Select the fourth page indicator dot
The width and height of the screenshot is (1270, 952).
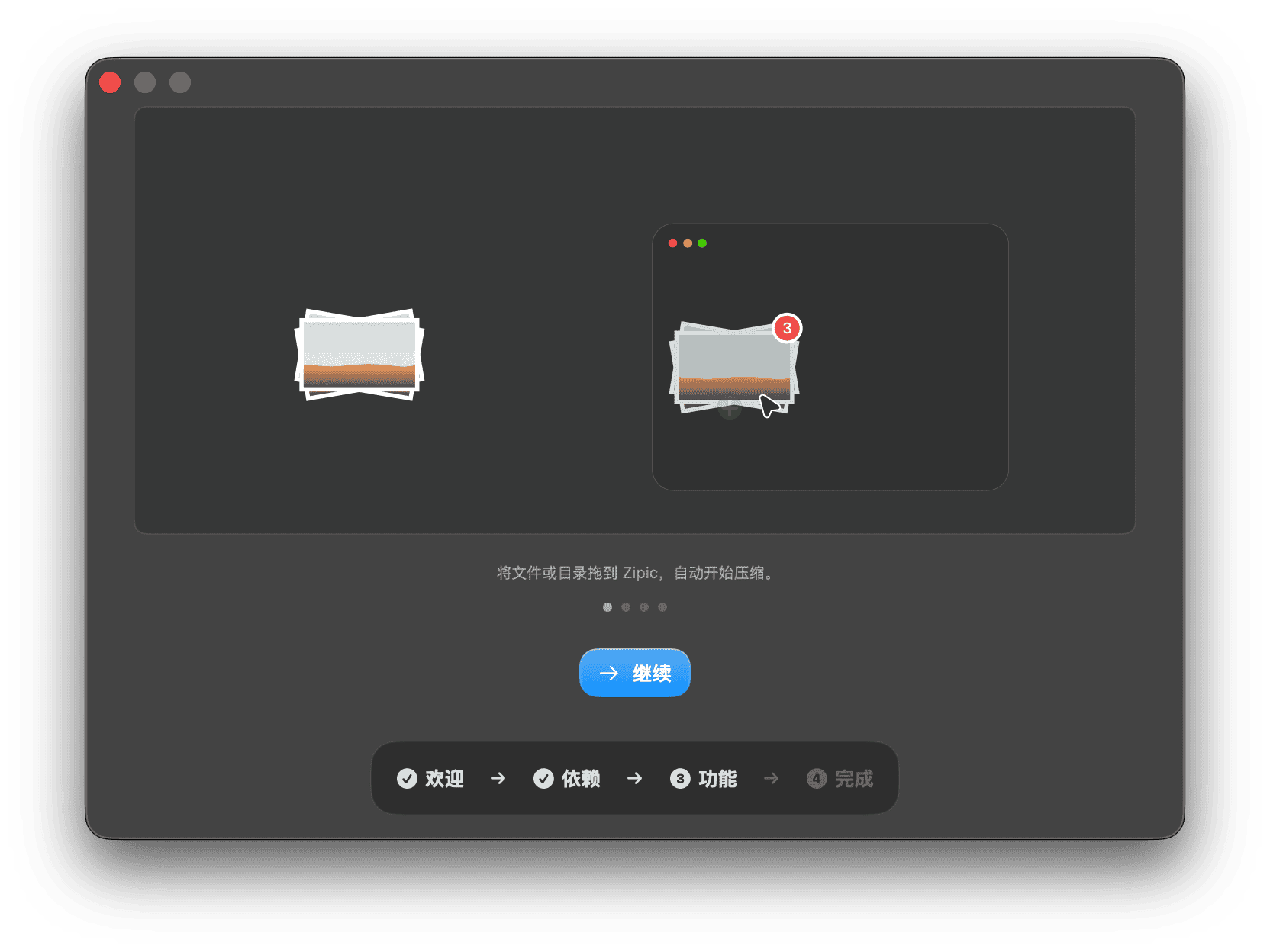tap(662, 607)
